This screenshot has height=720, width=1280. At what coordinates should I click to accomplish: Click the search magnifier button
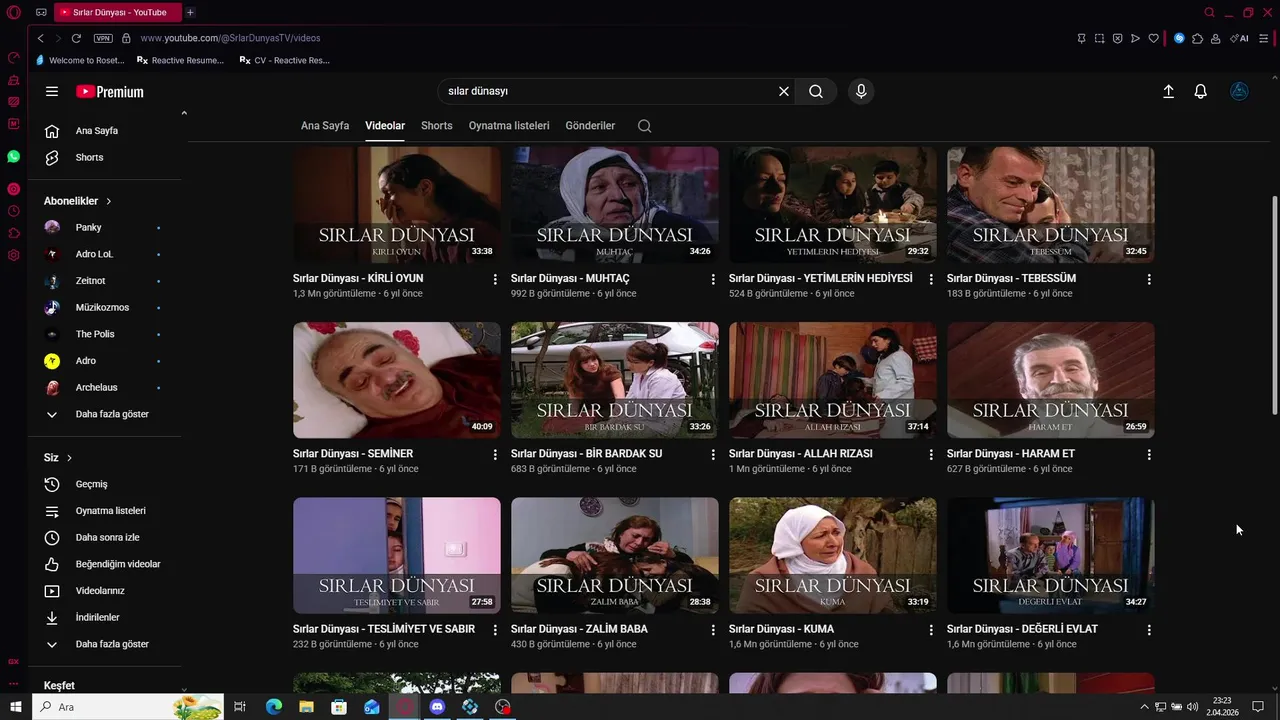(816, 91)
